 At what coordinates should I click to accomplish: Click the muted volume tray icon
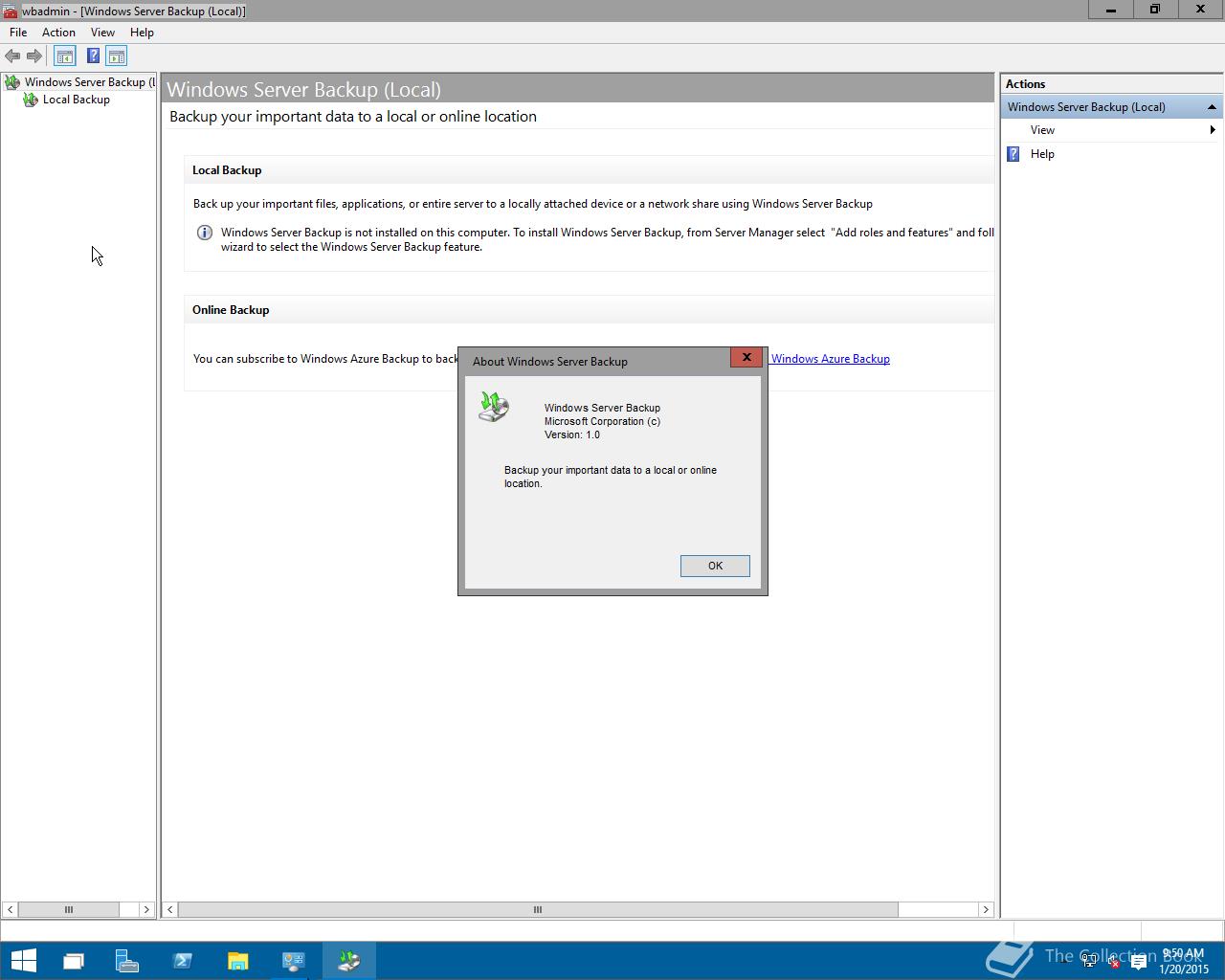tap(1113, 962)
